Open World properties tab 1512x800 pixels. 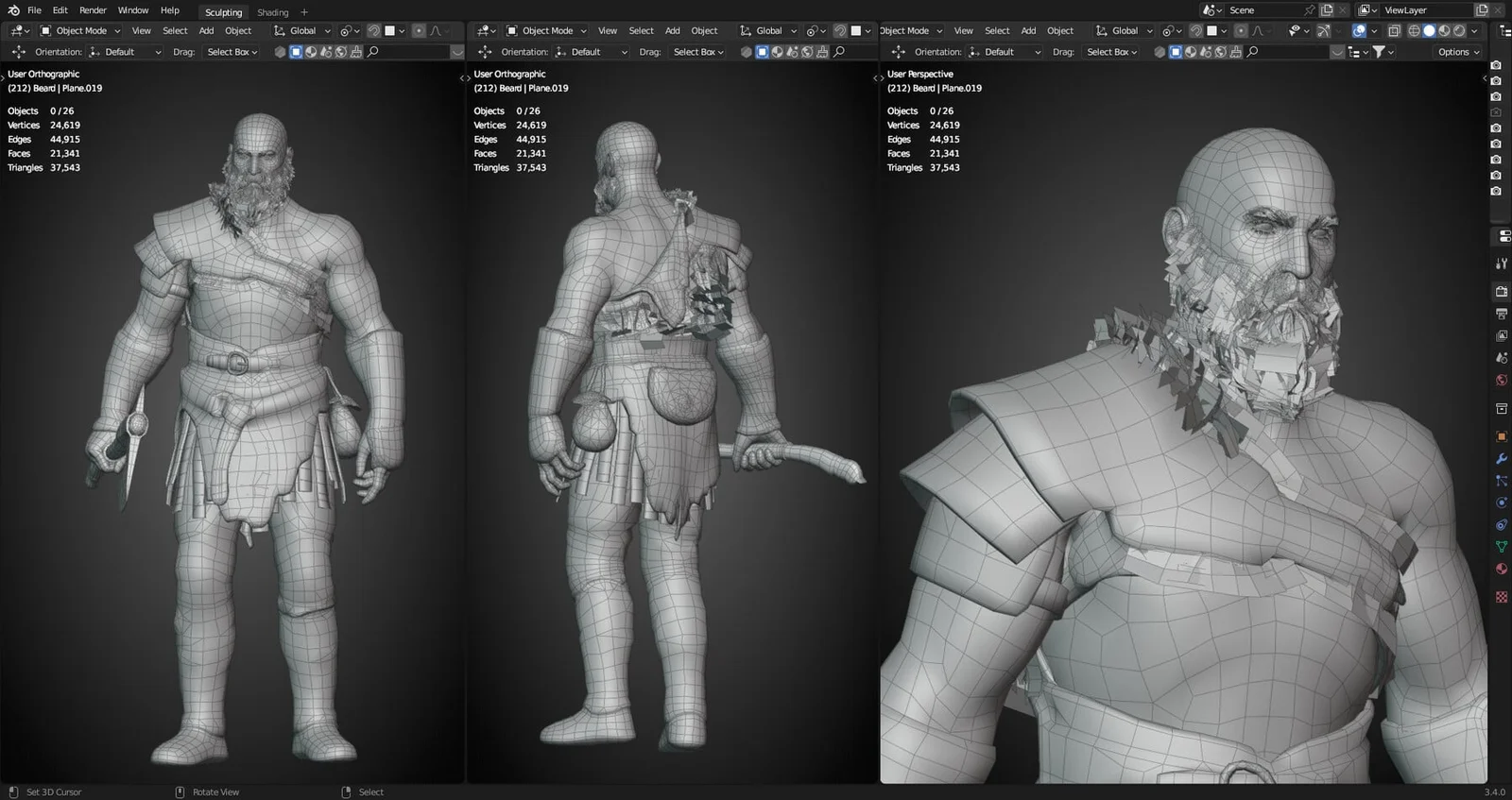click(1502, 381)
